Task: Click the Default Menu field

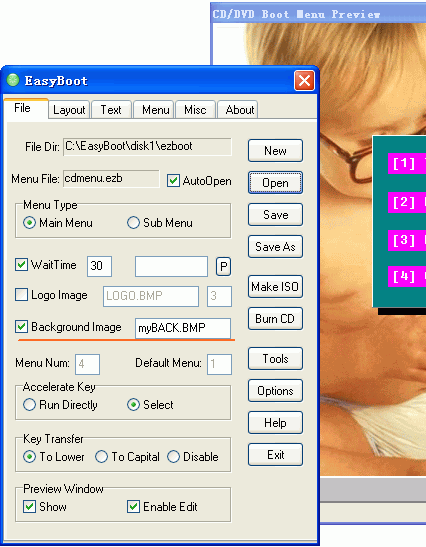Action: pos(219,365)
